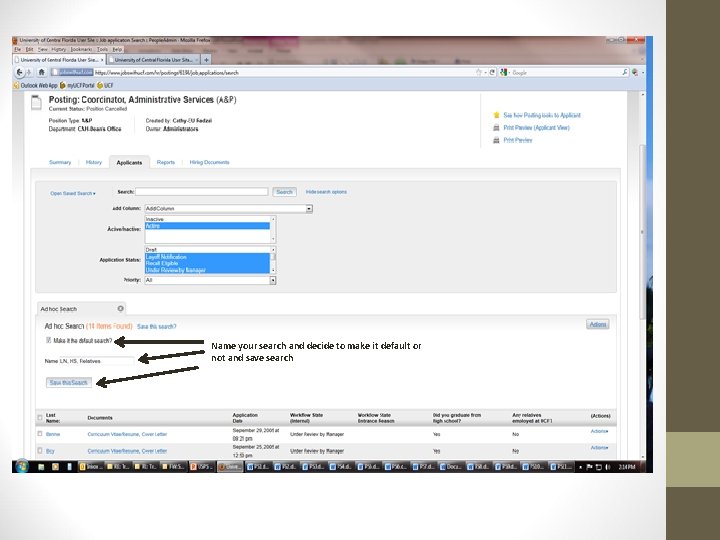Open the Windows Start orb

[x=21, y=467]
